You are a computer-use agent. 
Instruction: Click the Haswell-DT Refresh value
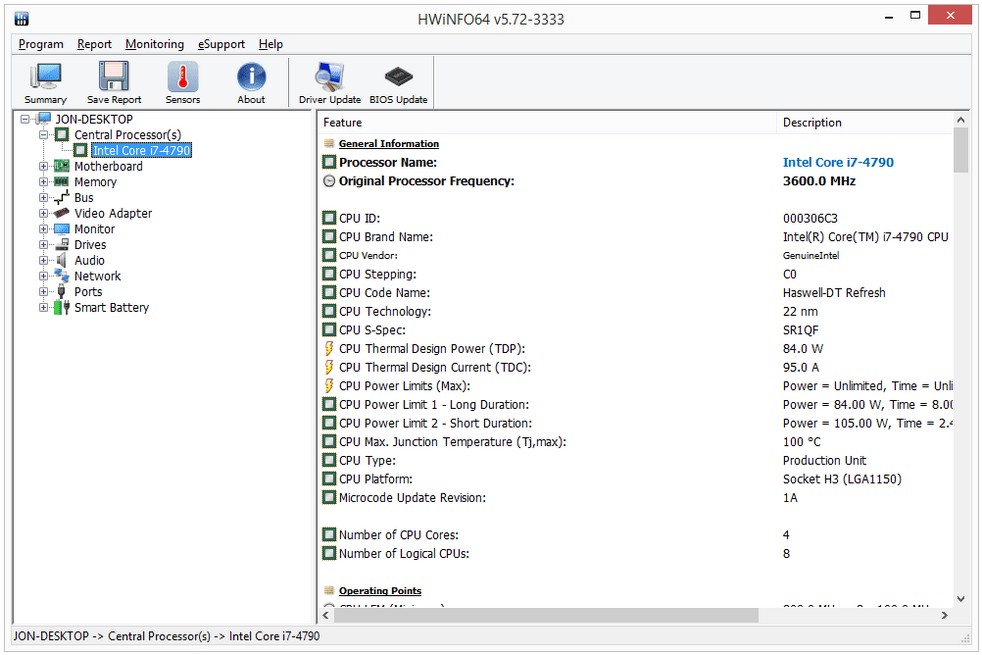(834, 292)
